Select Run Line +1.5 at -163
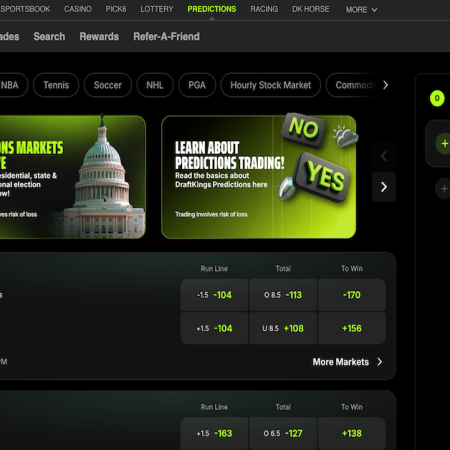This screenshot has width=450, height=450. (214, 433)
